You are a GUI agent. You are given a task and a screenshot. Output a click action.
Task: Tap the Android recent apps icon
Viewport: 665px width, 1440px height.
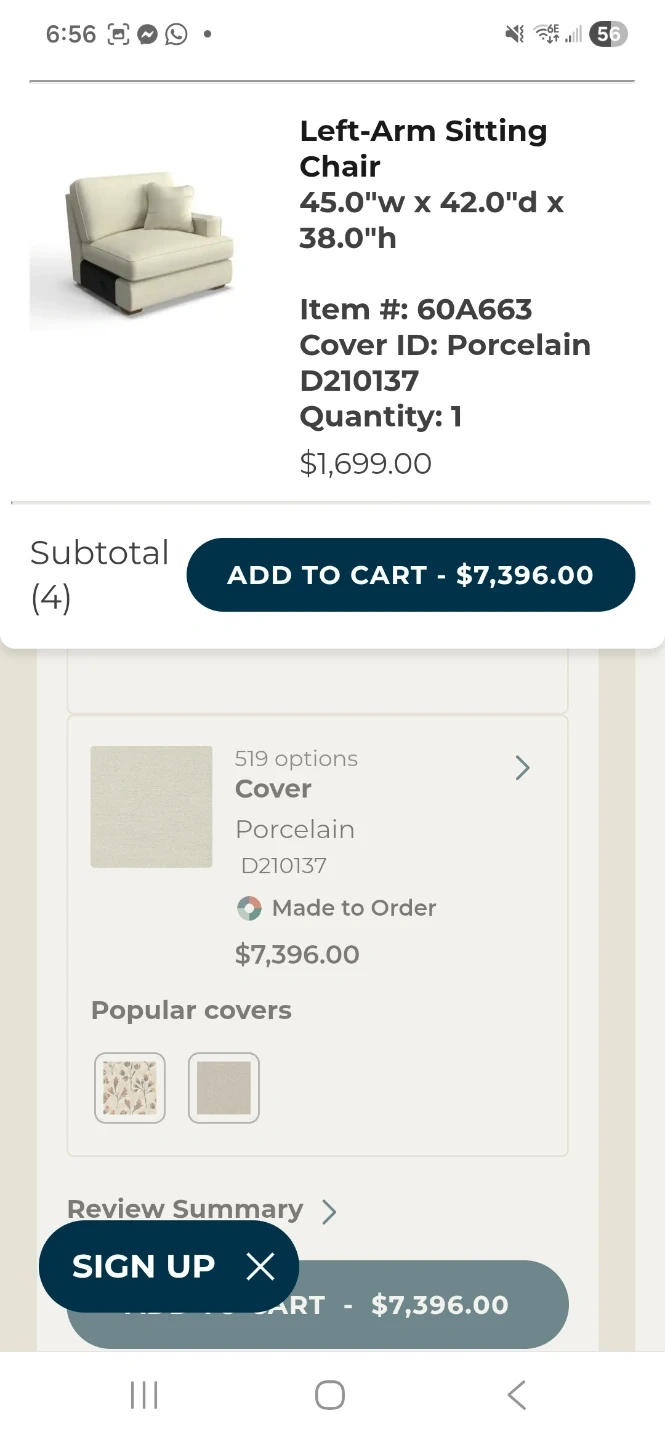click(x=144, y=1395)
